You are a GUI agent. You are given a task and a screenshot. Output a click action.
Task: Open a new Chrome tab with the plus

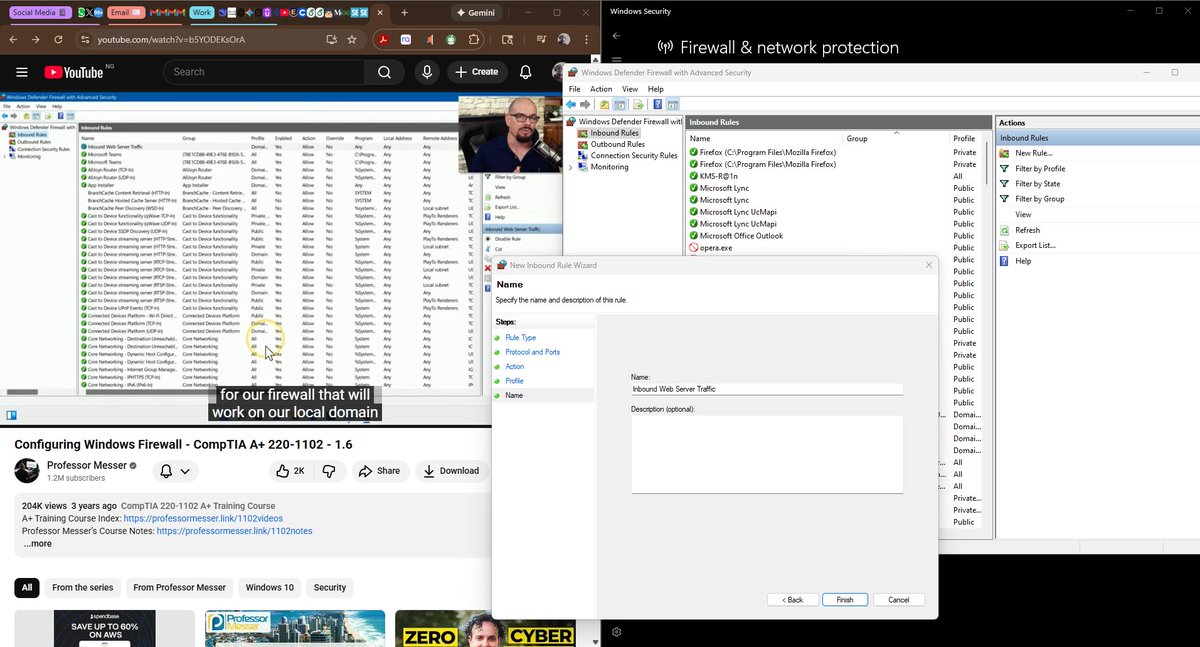tap(404, 13)
